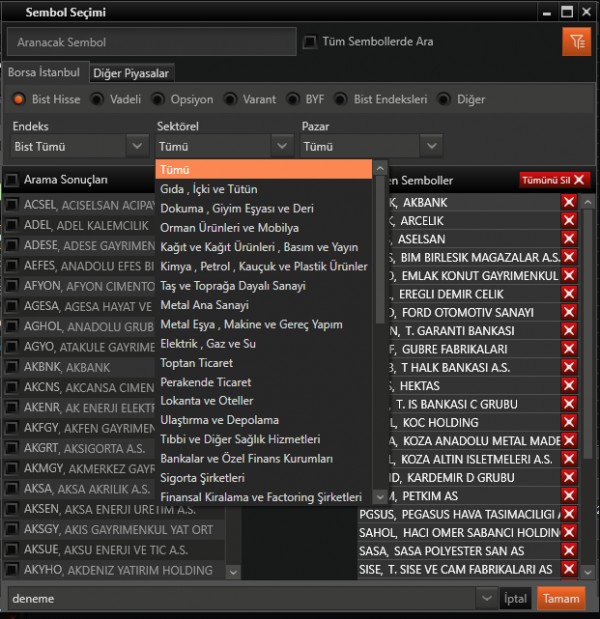Select Toptan Ticaret sector

click(264, 363)
